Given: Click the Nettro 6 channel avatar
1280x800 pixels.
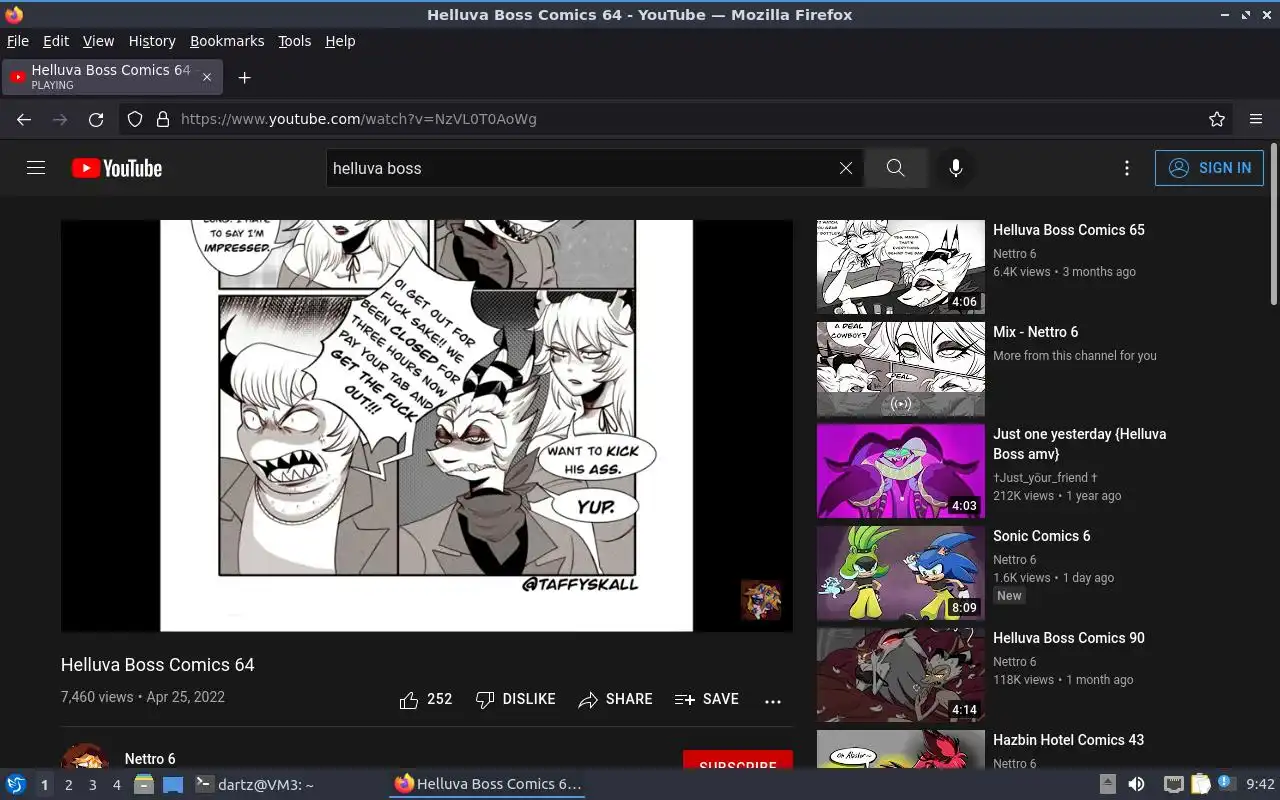Looking at the screenshot, I should pyautogui.click(x=85, y=757).
